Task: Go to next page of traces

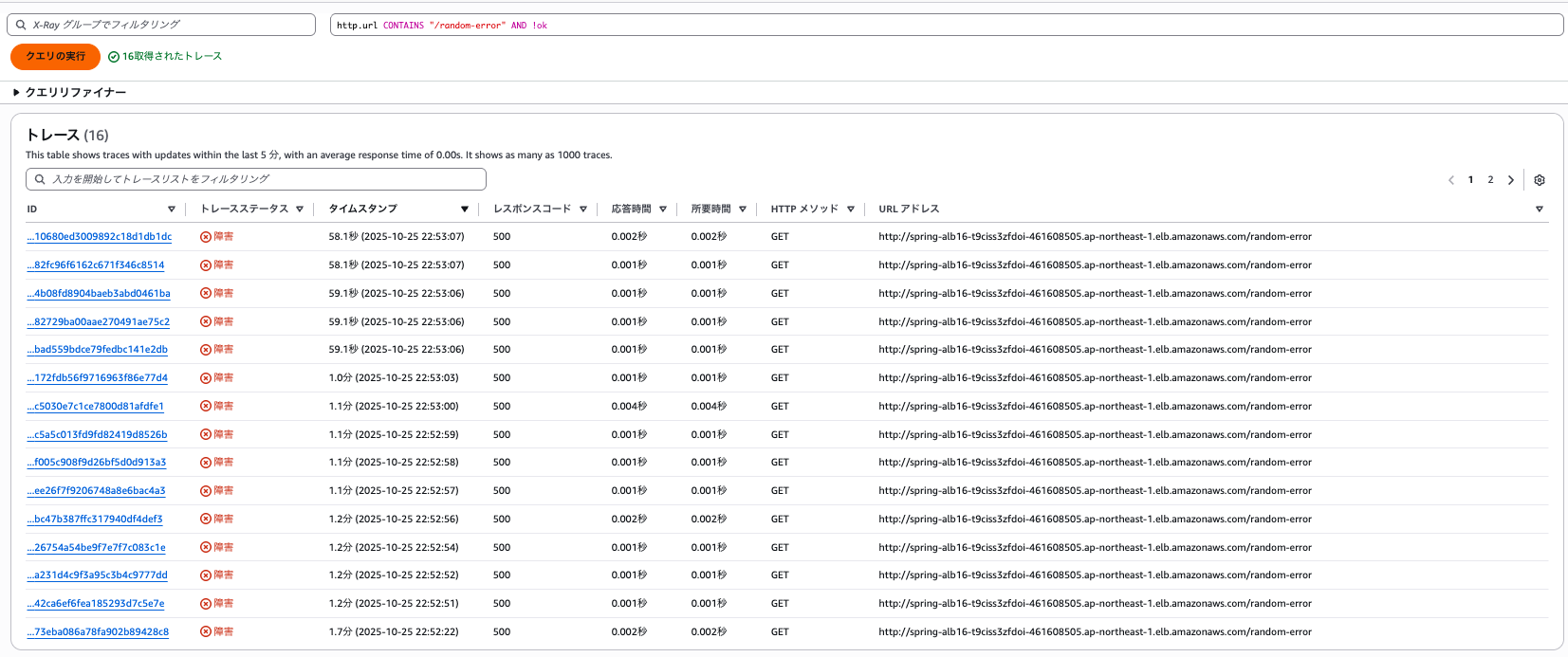Action: click(x=1511, y=180)
